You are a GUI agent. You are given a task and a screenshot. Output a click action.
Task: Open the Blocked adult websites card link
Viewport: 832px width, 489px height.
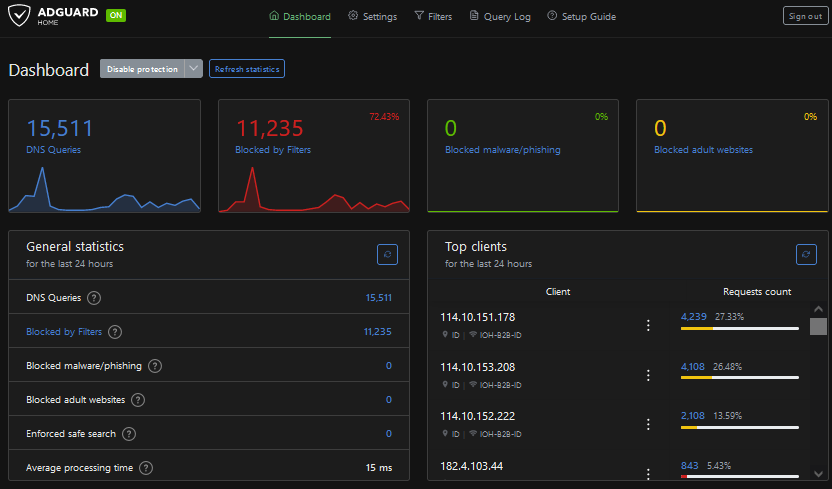[x=703, y=150]
